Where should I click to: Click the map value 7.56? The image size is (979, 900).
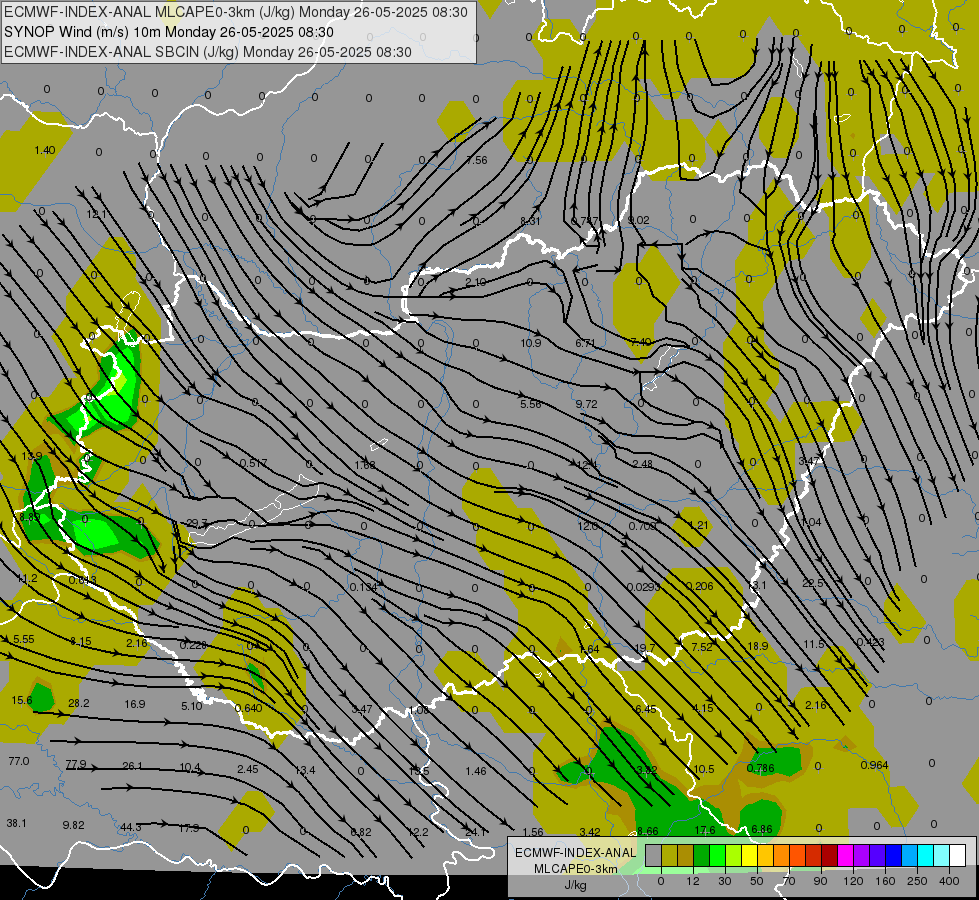pyautogui.click(x=476, y=160)
